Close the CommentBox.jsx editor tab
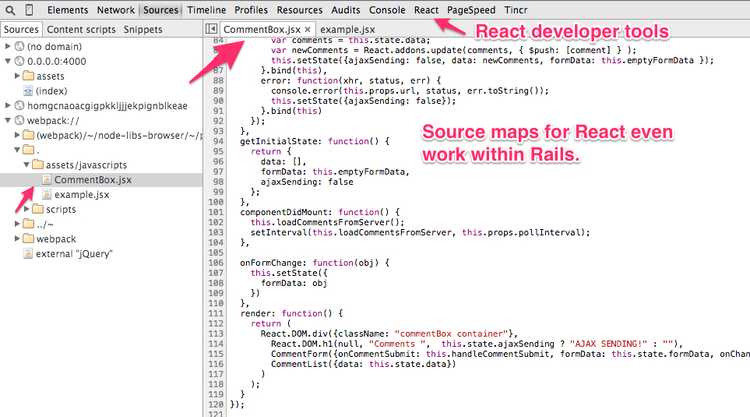 tap(308, 30)
